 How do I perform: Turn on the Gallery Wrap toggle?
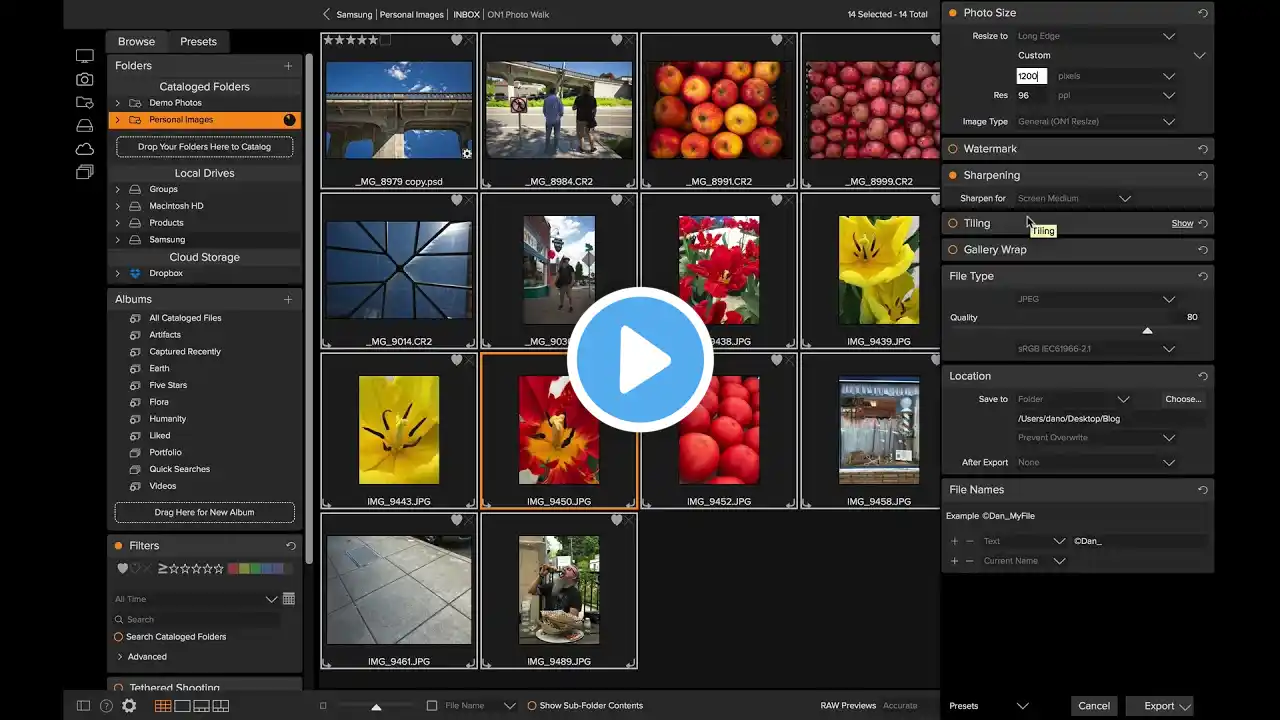click(x=953, y=250)
